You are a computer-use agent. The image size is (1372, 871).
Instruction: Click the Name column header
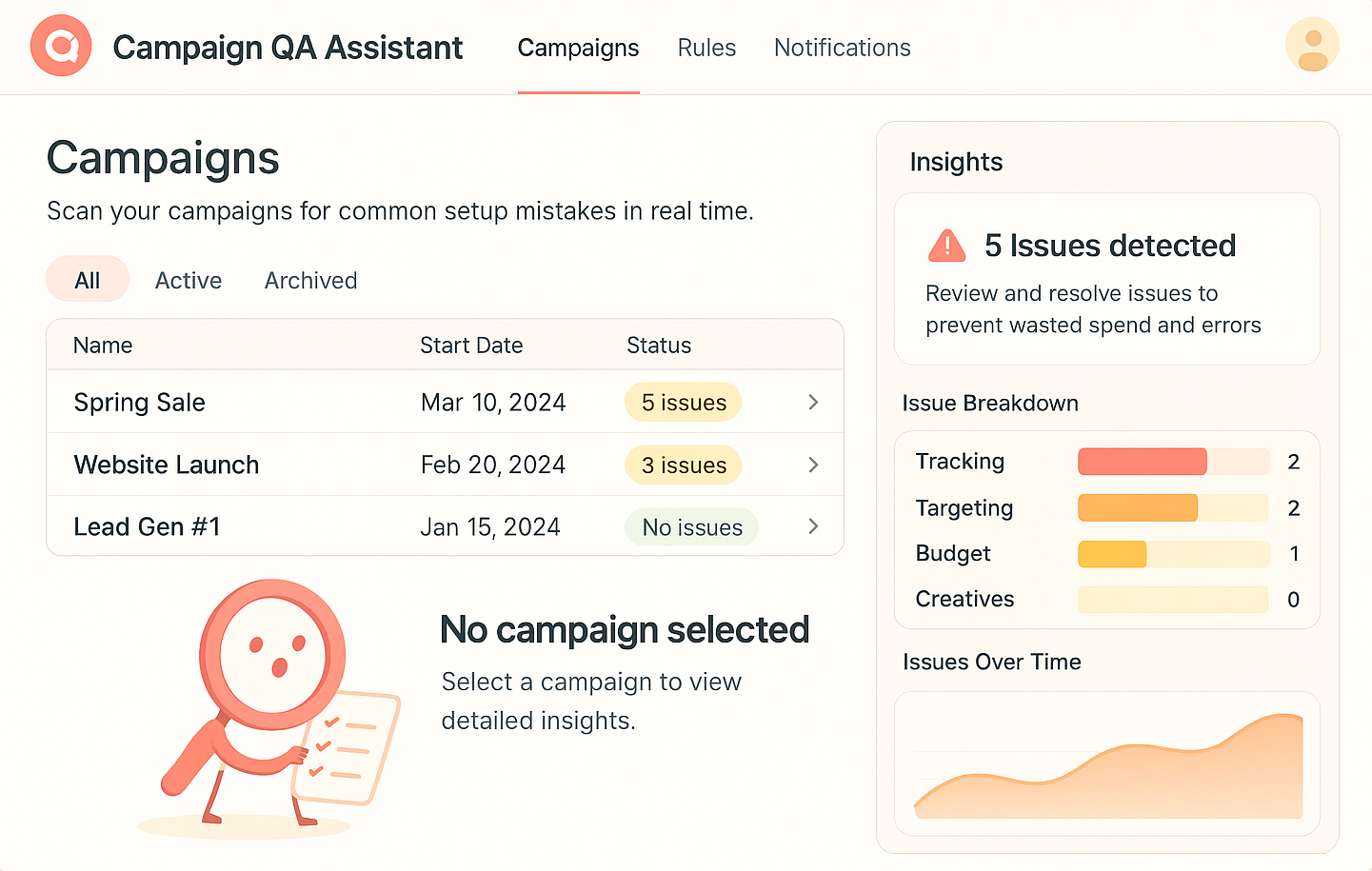(x=103, y=345)
